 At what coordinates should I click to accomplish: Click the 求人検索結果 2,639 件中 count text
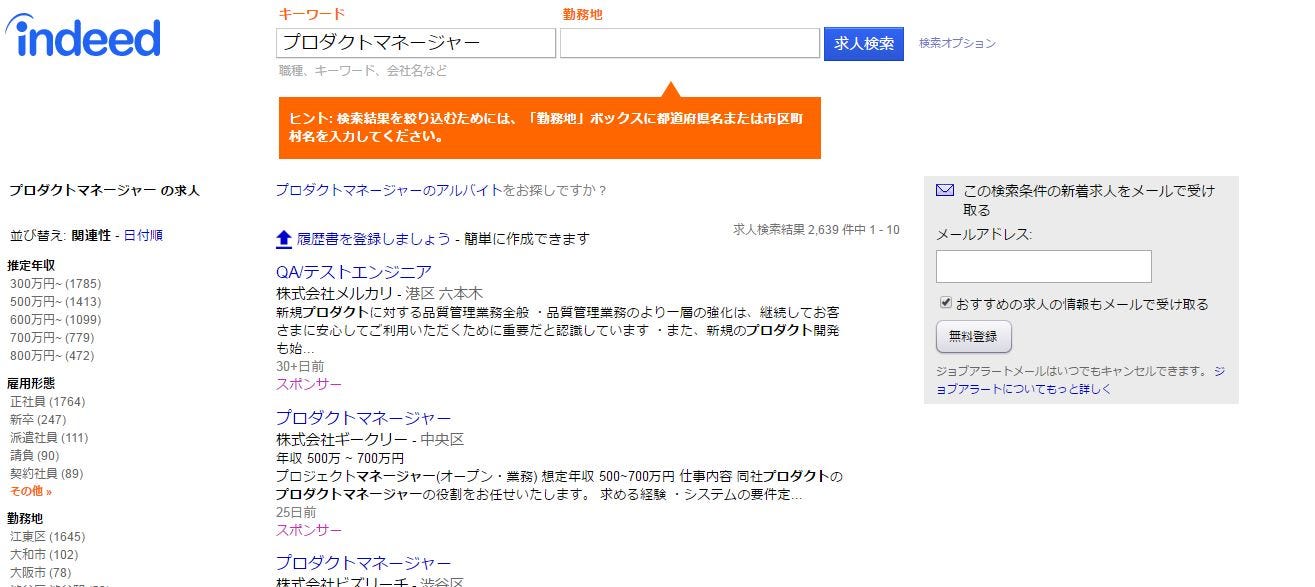816,229
